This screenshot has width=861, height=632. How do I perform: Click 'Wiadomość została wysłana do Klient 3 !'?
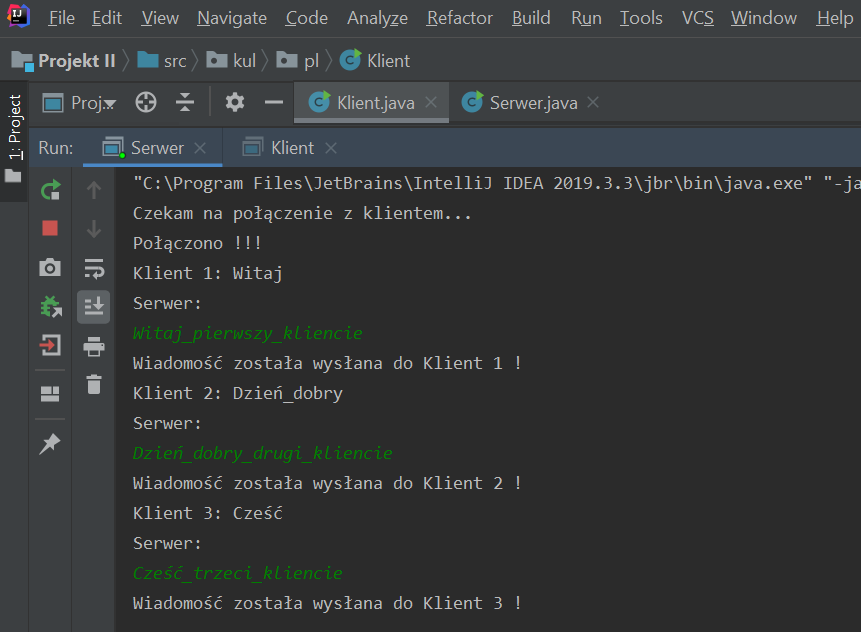tap(327, 603)
